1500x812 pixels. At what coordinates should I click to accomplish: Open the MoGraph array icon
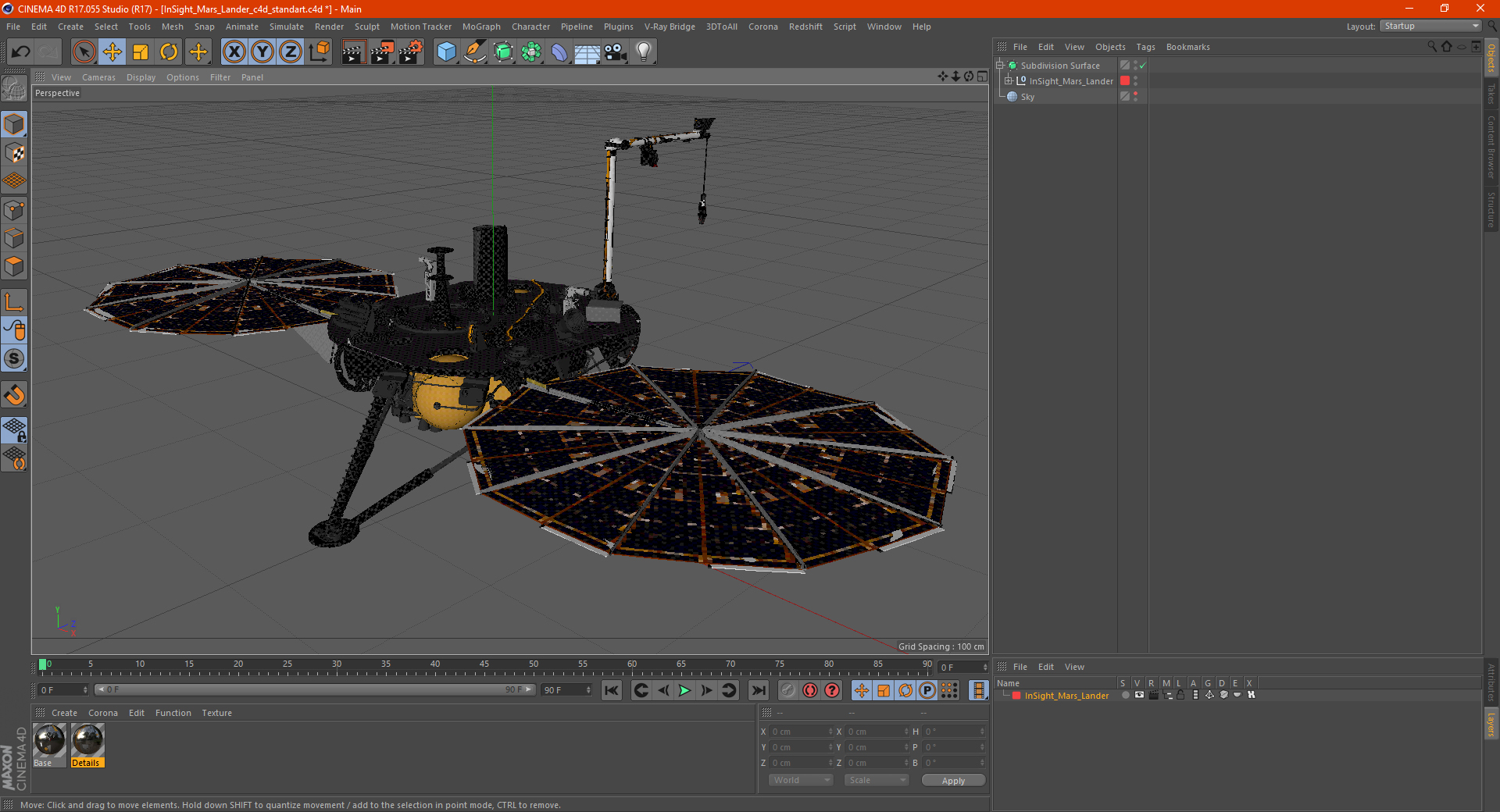pyautogui.click(x=531, y=52)
